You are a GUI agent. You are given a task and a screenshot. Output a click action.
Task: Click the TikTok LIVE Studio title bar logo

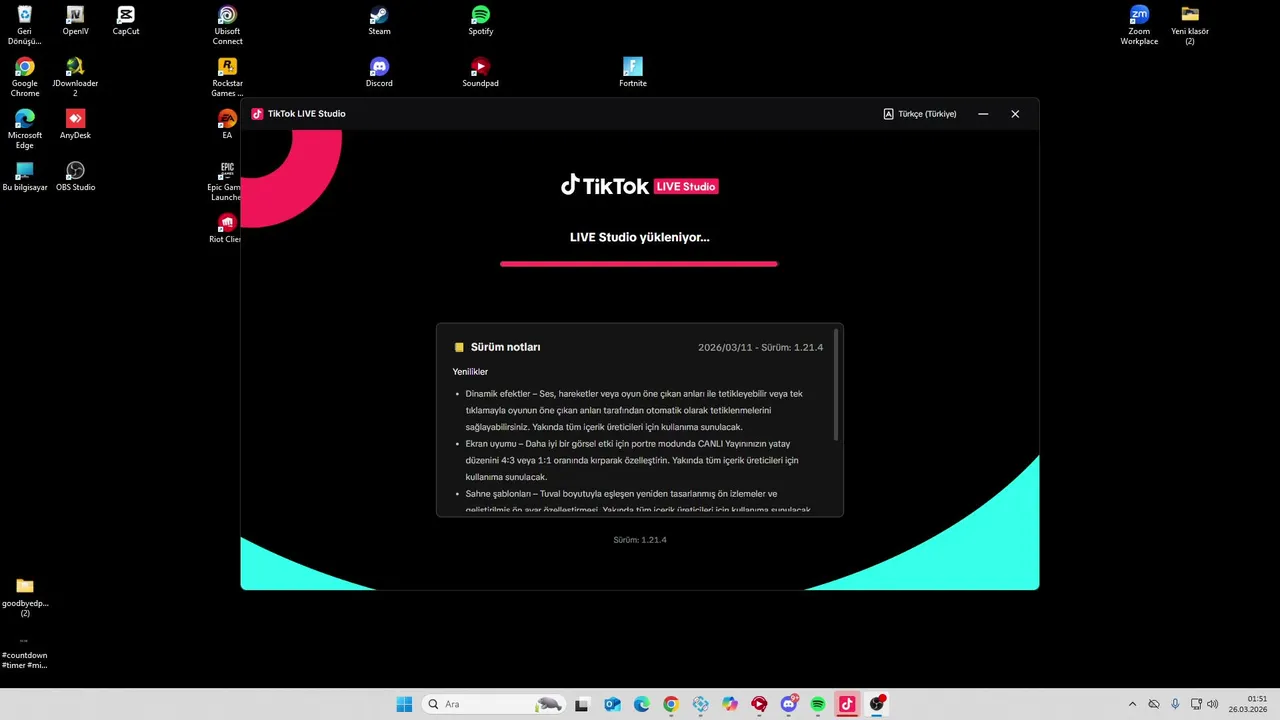[x=257, y=114]
